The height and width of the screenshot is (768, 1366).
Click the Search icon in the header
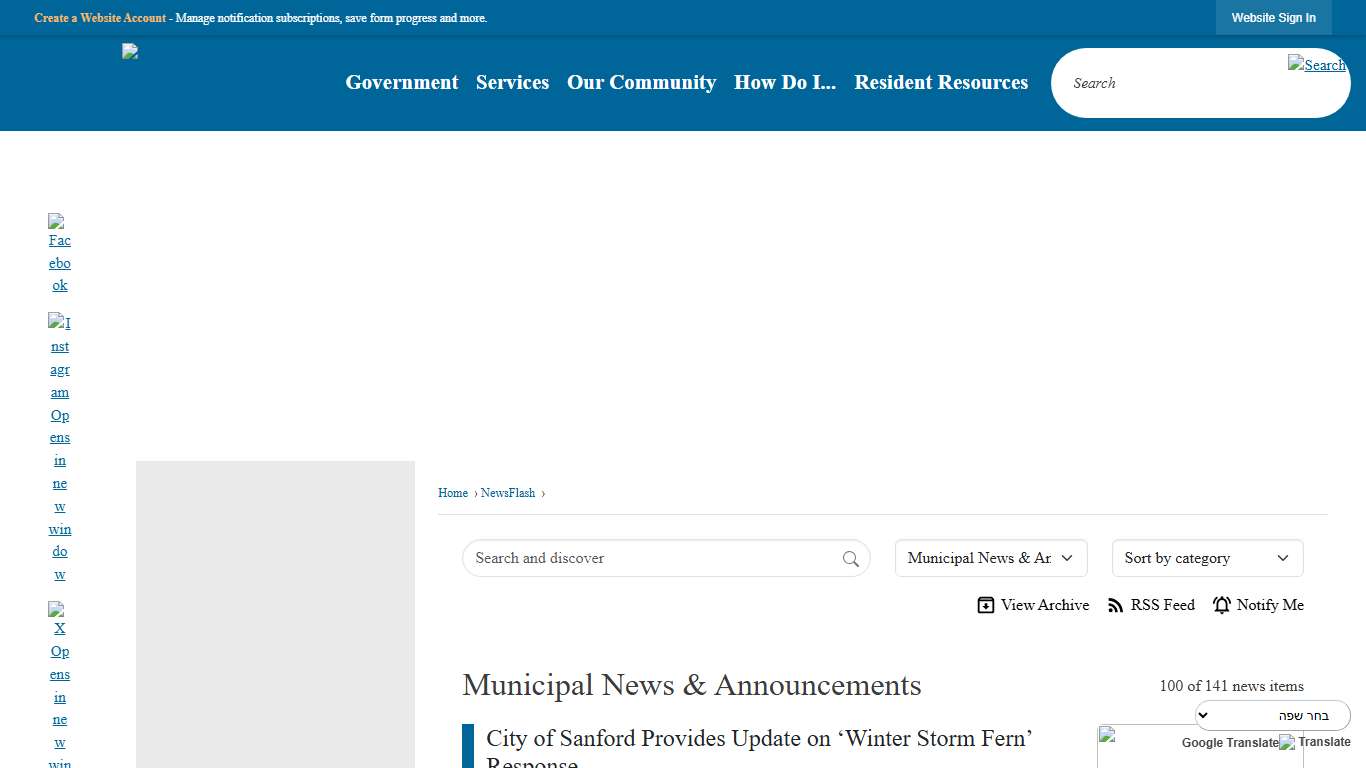[1317, 65]
